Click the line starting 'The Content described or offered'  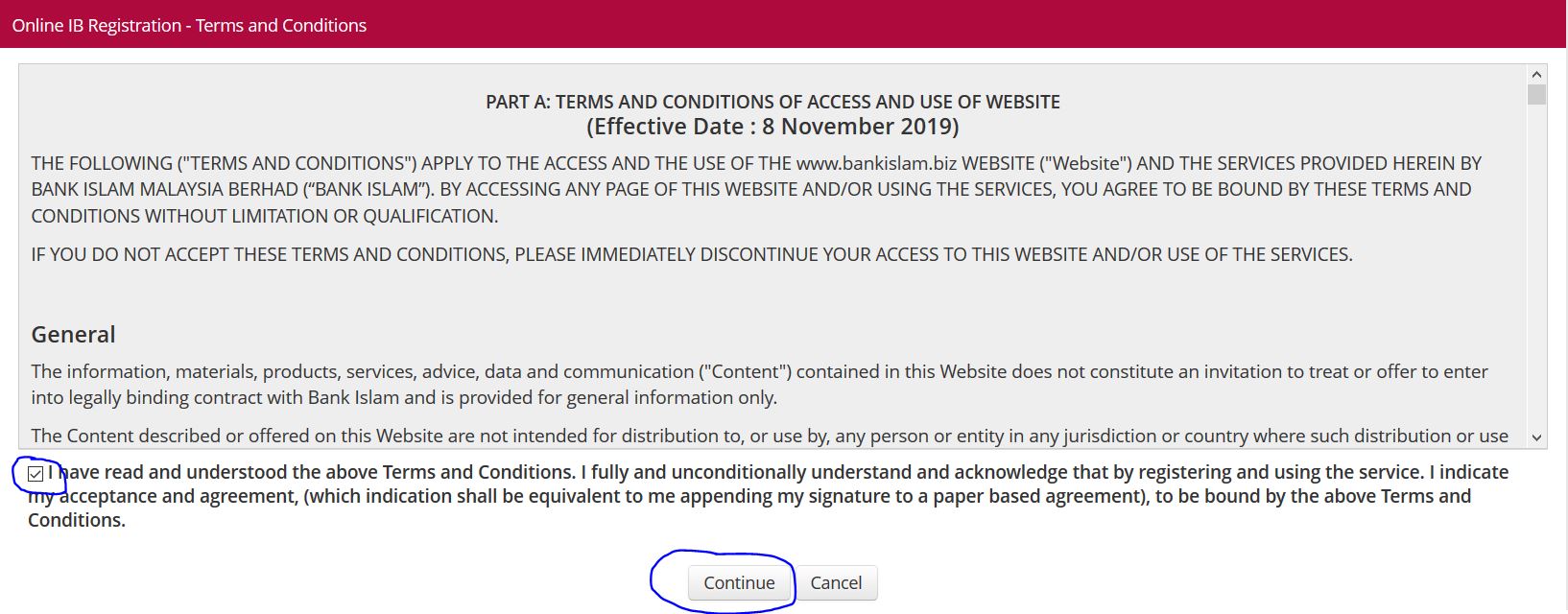(768, 436)
